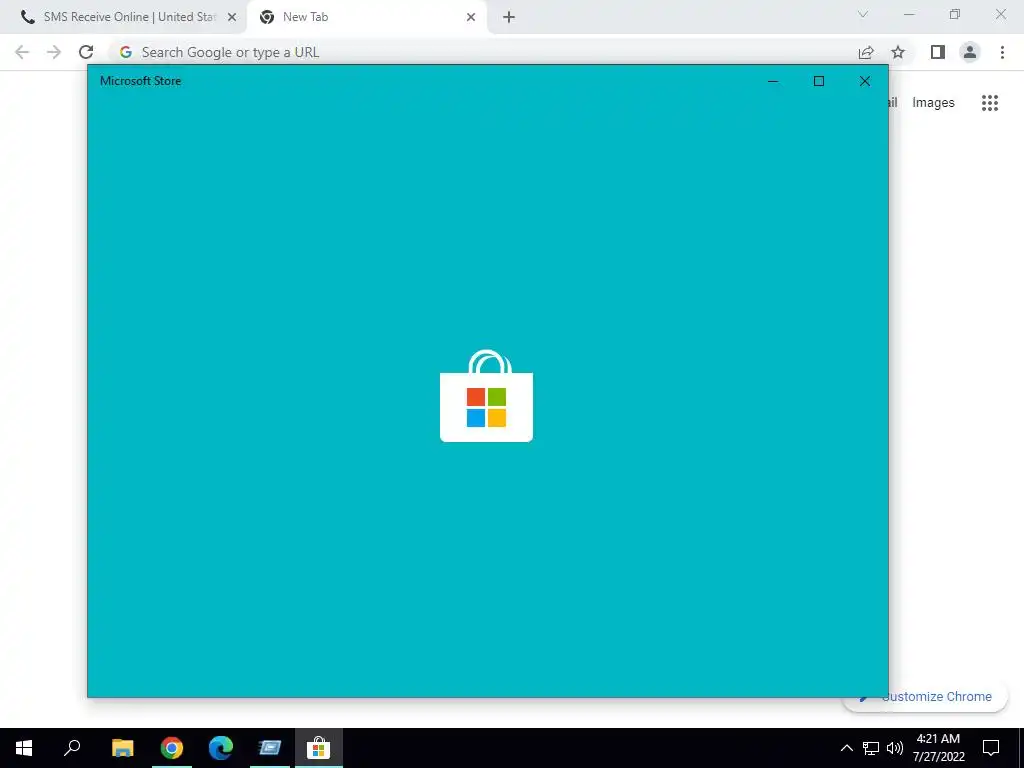Go forward in Chrome history
1024x768 pixels.
point(54,52)
